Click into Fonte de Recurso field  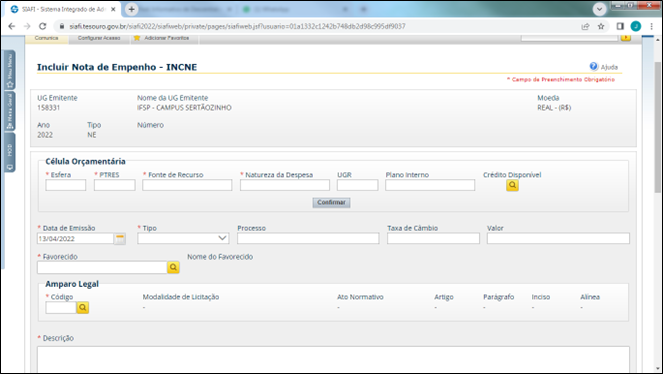[x=187, y=185]
